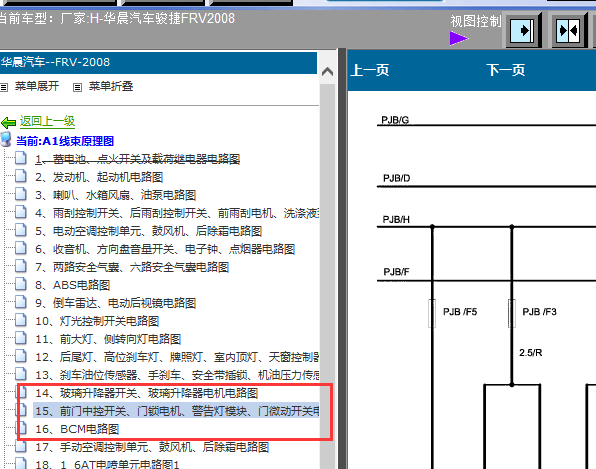Click document icon beside 4、雨刮控制开关

coord(21,212)
